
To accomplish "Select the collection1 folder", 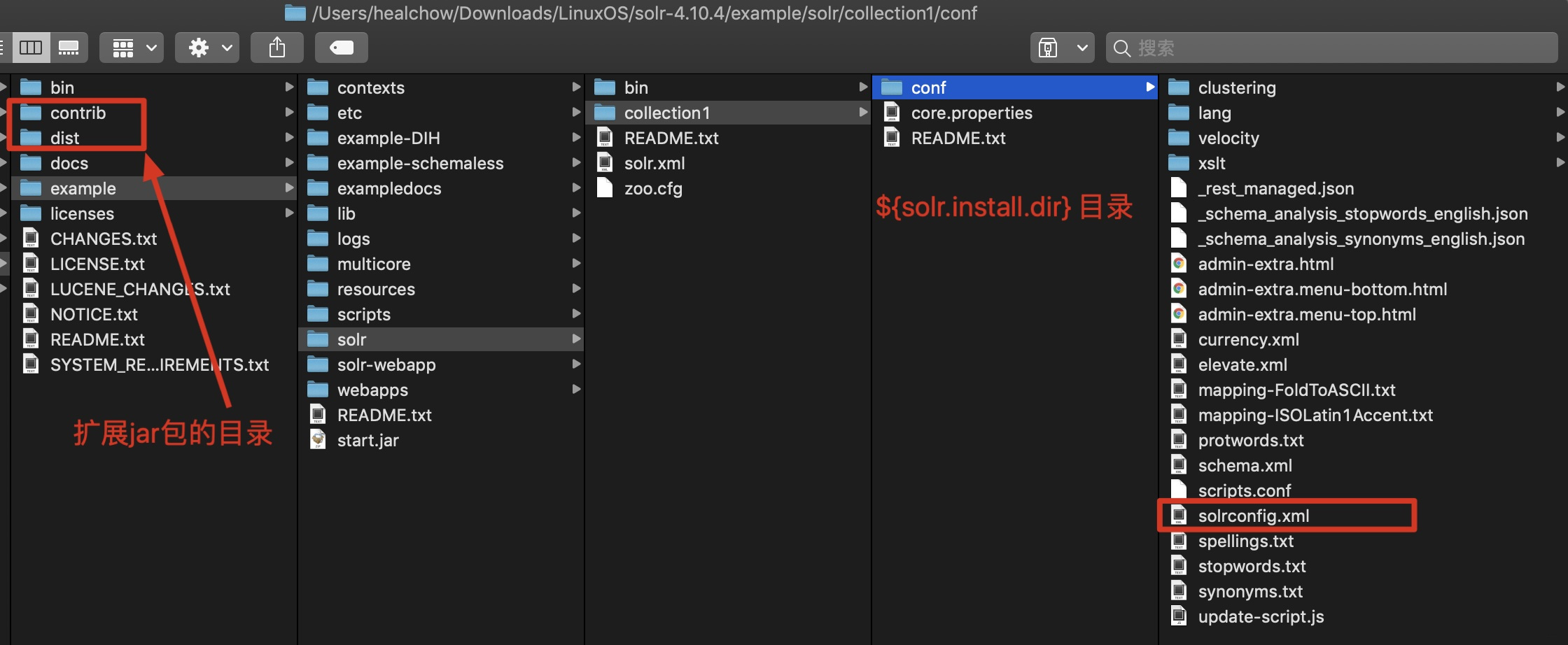I will (x=728, y=113).
